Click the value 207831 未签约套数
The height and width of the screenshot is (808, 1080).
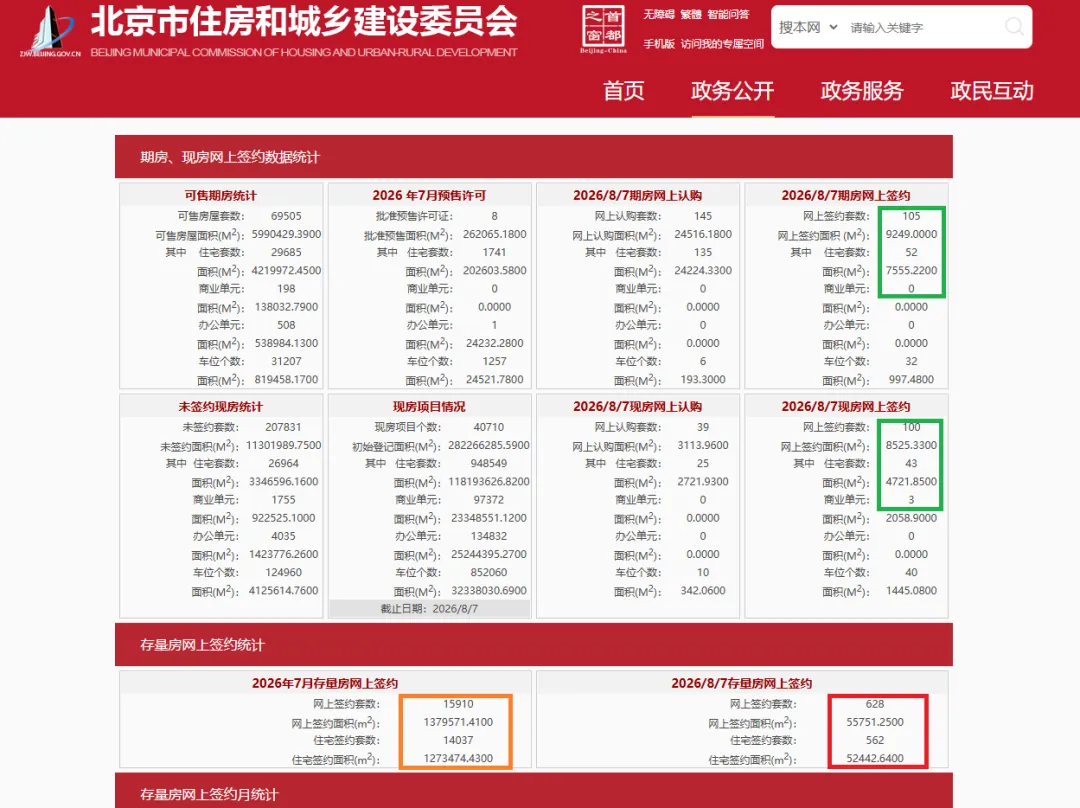[283, 427]
